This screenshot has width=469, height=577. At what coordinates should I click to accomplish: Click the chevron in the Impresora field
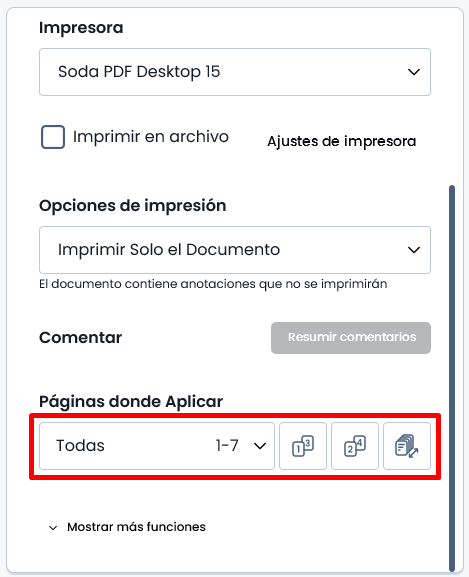414,72
